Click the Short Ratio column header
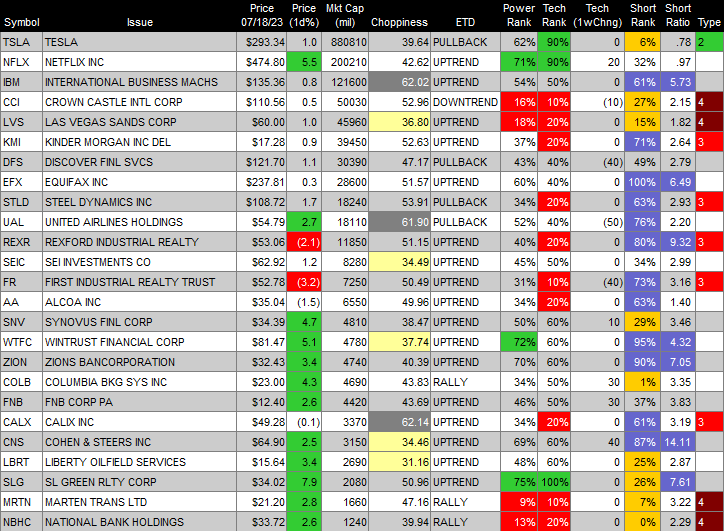 [x=677, y=15]
